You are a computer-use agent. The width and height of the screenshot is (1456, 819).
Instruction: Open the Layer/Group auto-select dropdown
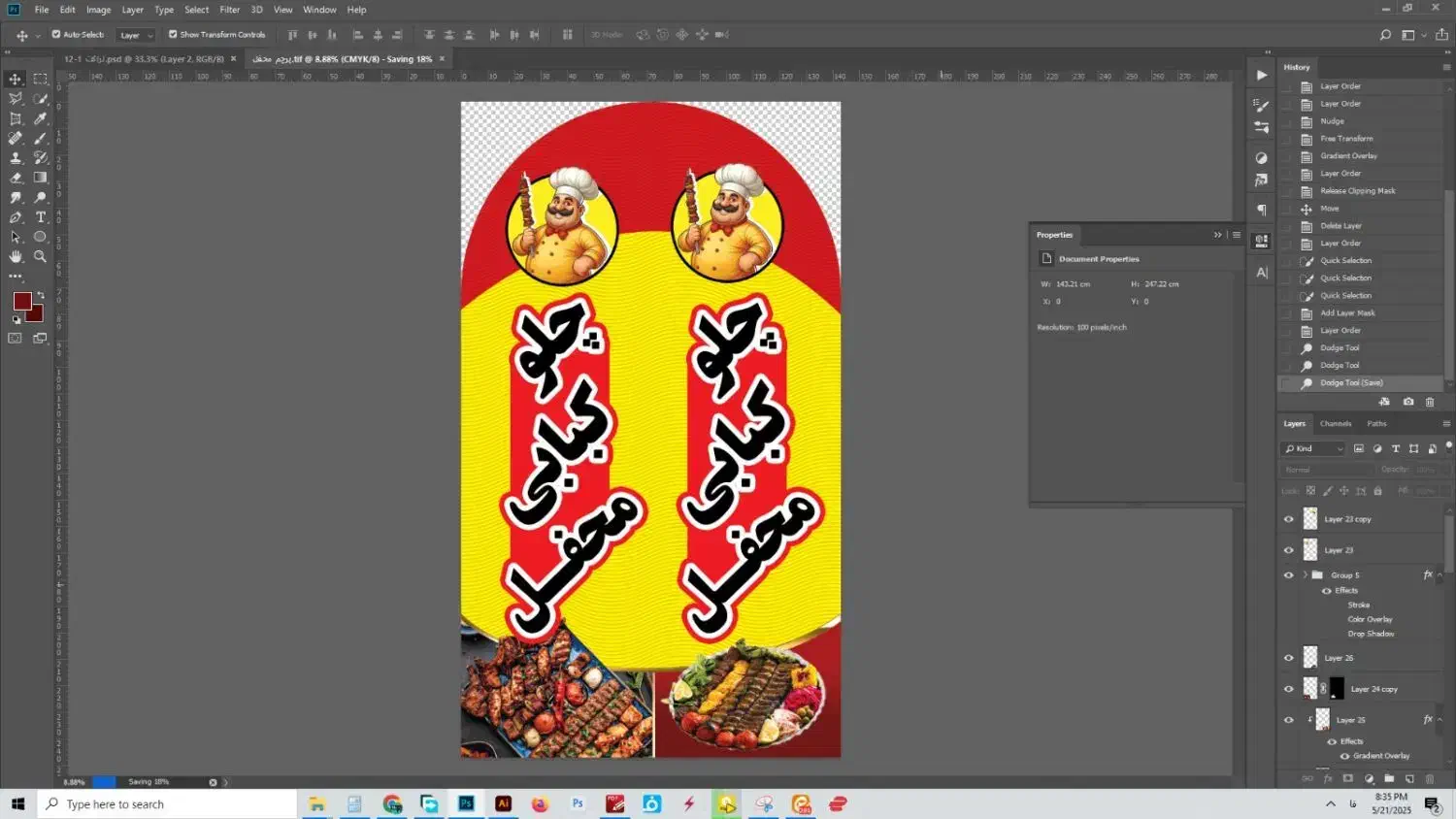tap(136, 35)
